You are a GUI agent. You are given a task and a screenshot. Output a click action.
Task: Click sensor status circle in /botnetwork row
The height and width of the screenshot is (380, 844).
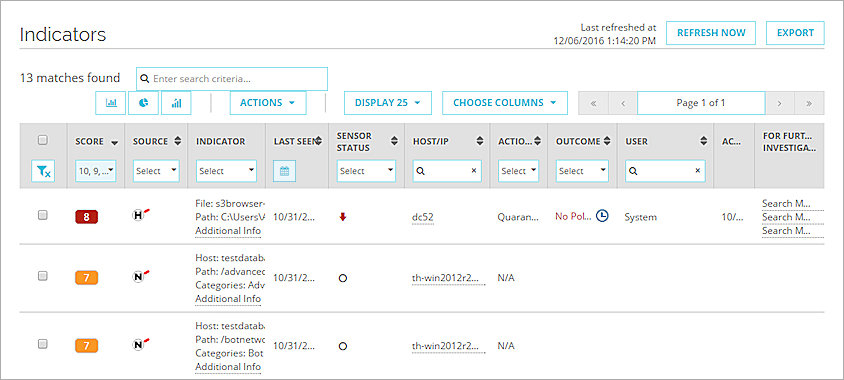pyautogui.click(x=342, y=346)
